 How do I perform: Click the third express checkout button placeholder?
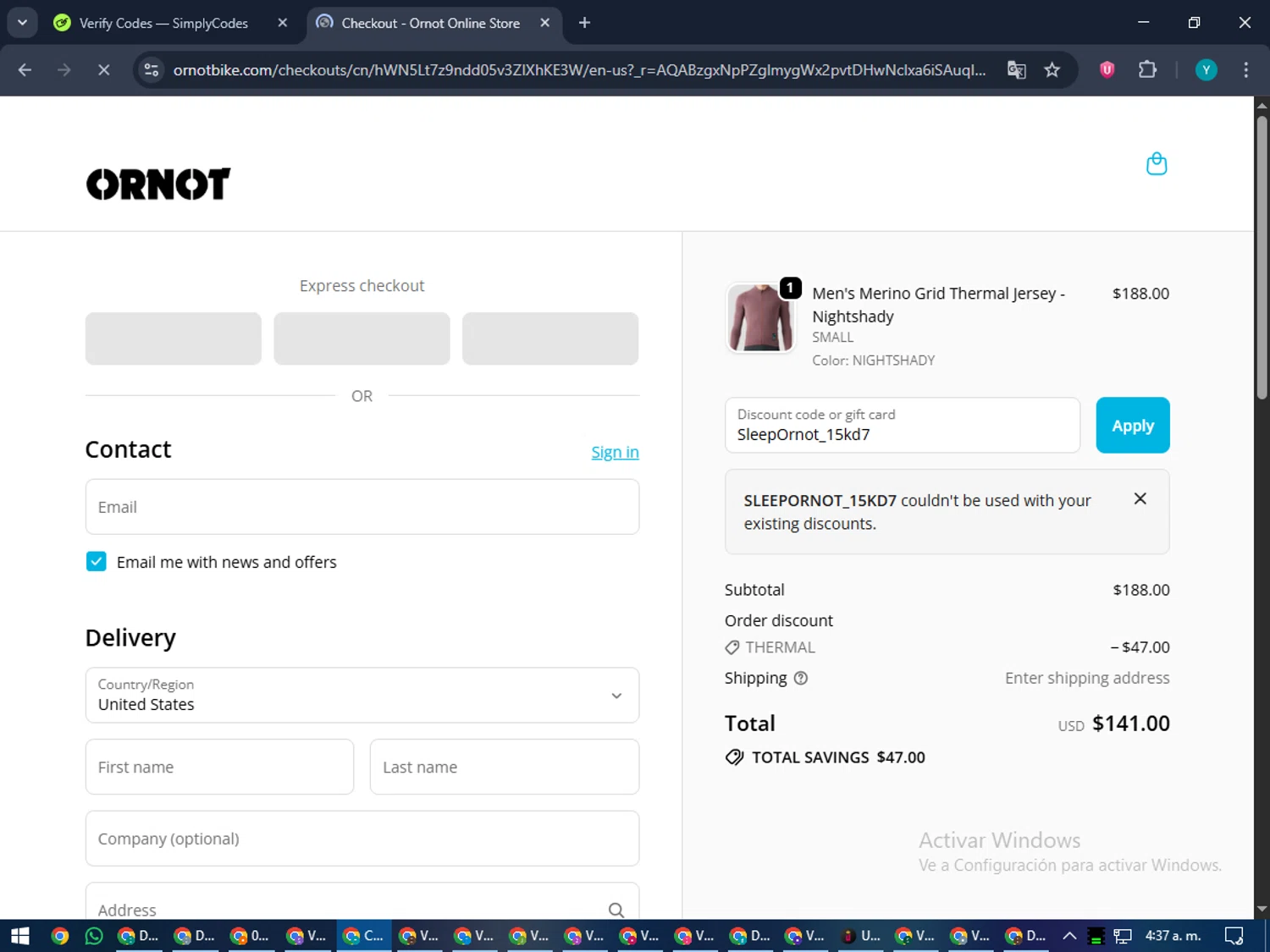point(550,338)
